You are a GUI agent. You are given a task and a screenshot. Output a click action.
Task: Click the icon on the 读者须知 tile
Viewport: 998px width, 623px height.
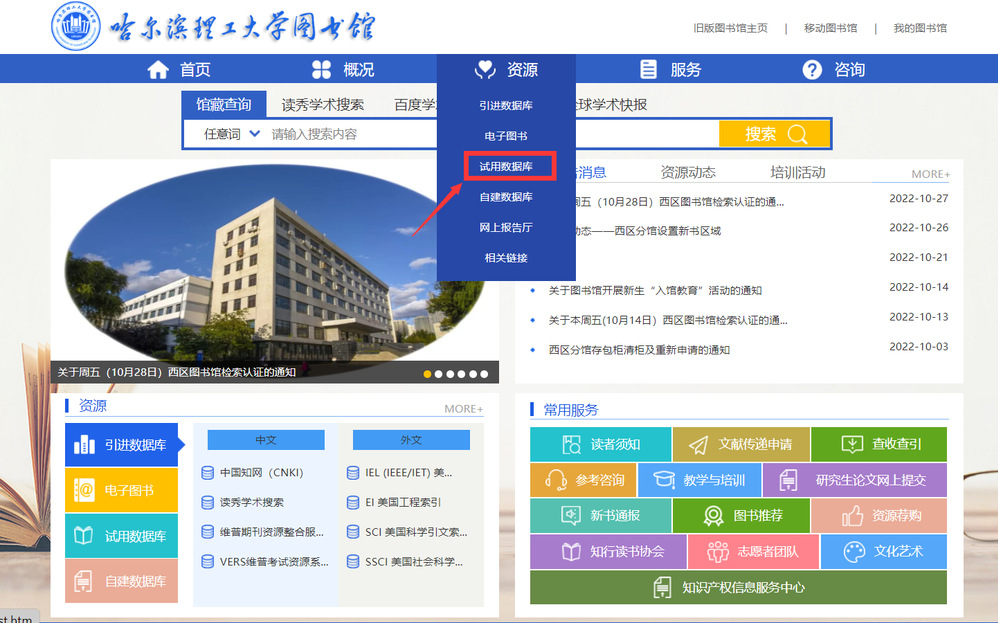[x=572, y=445]
